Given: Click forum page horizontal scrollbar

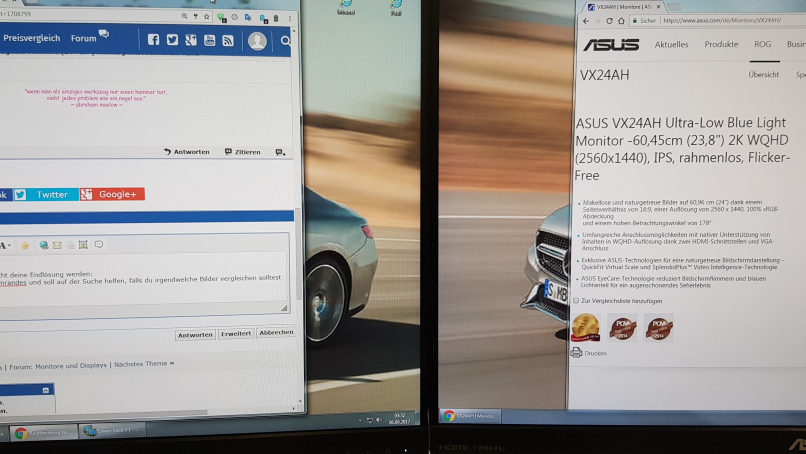Looking at the screenshot, I should (x=103, y=413).
